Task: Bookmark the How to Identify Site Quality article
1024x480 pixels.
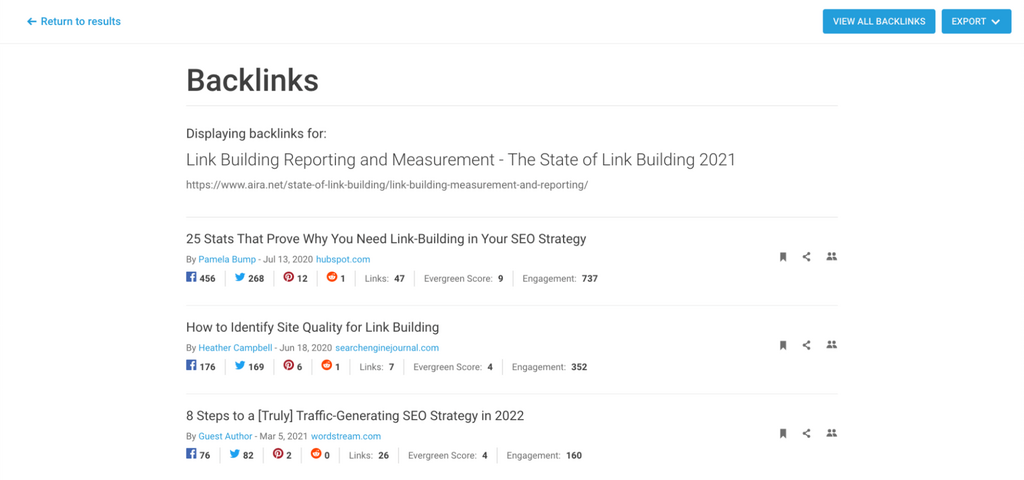Action: [783, 345]
